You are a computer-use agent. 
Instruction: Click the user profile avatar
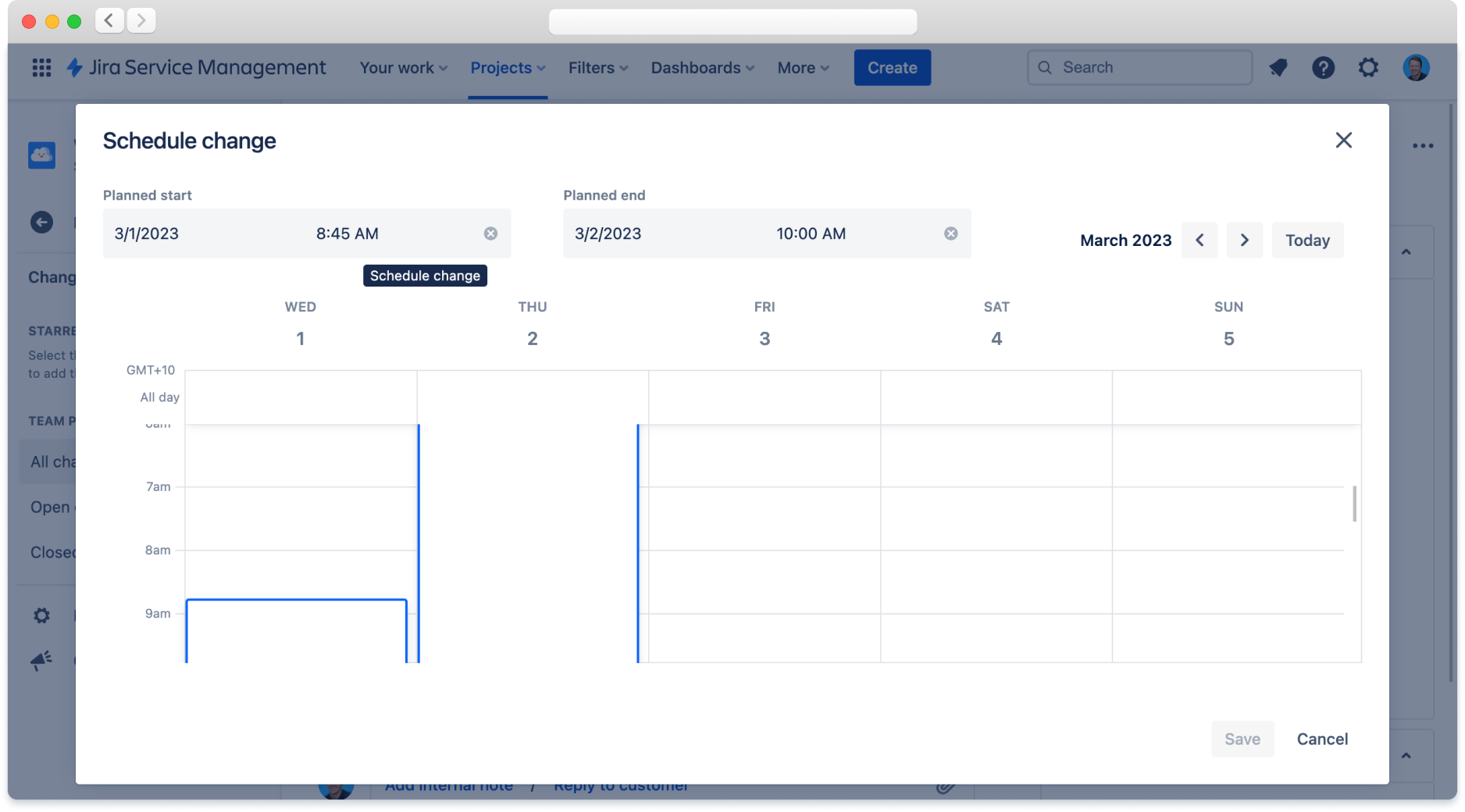coord(1416,68)
